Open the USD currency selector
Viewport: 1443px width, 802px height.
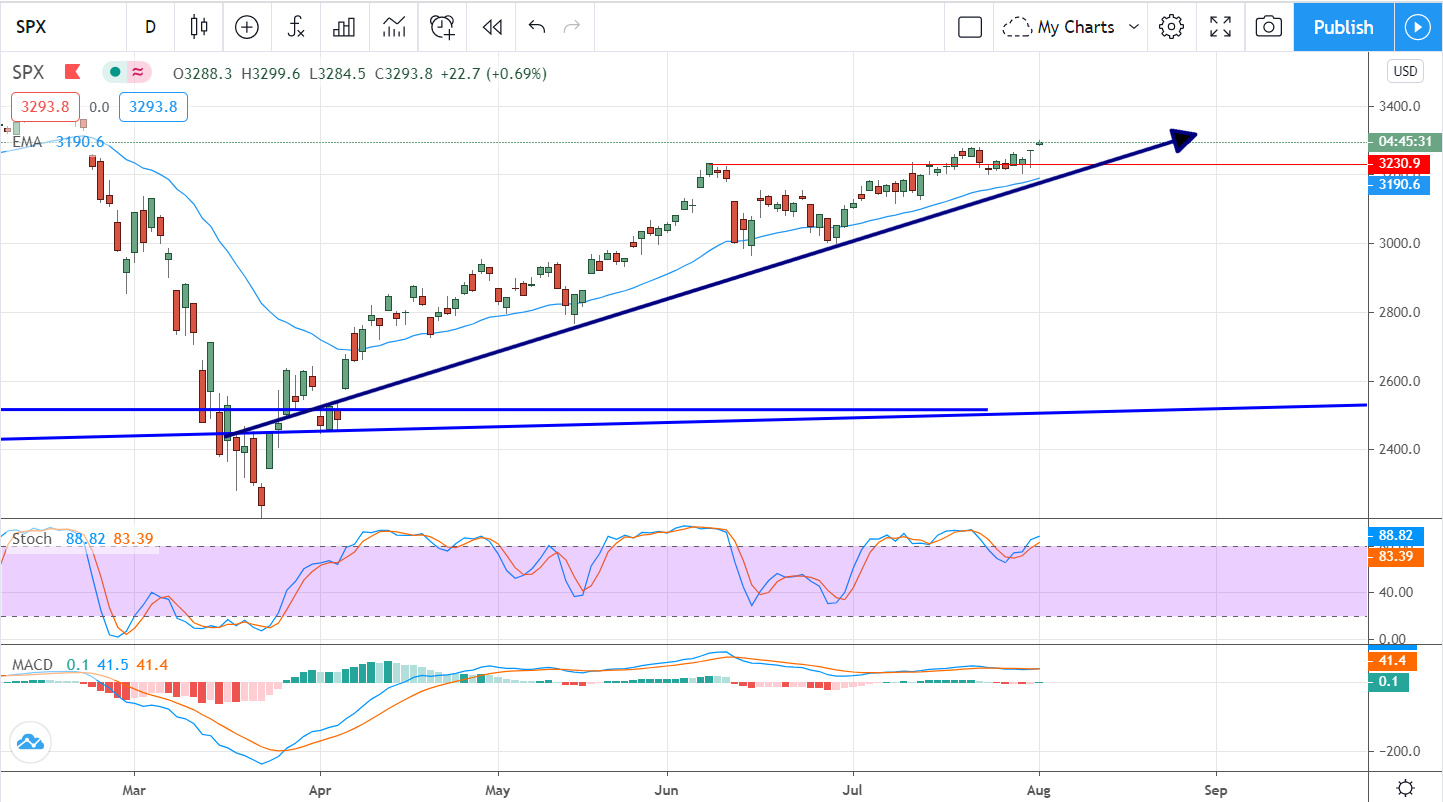click(1405, 72)
